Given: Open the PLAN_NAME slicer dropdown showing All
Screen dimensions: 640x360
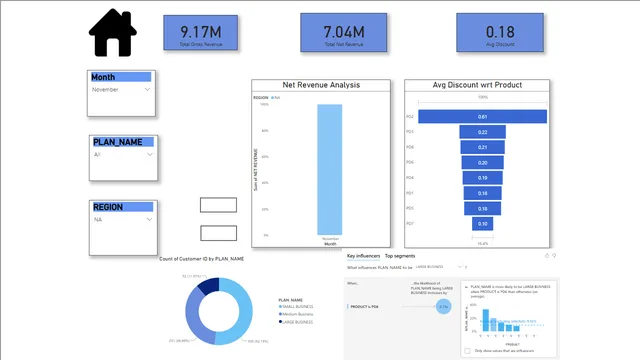Looking at the screenshot, I should pyautogui.click(x=123, y=155).
